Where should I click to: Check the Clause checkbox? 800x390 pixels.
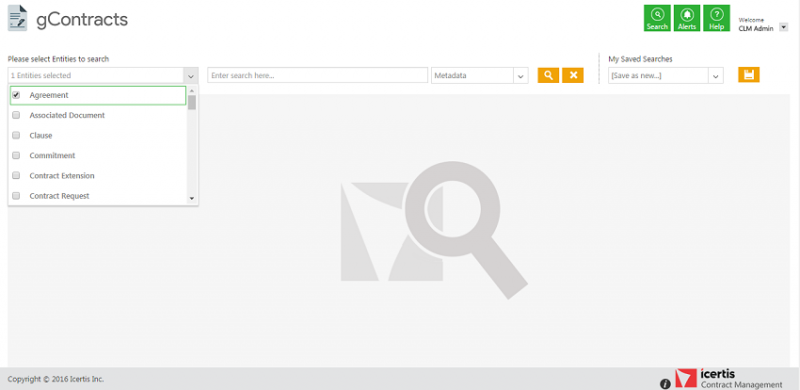[16, 135]
